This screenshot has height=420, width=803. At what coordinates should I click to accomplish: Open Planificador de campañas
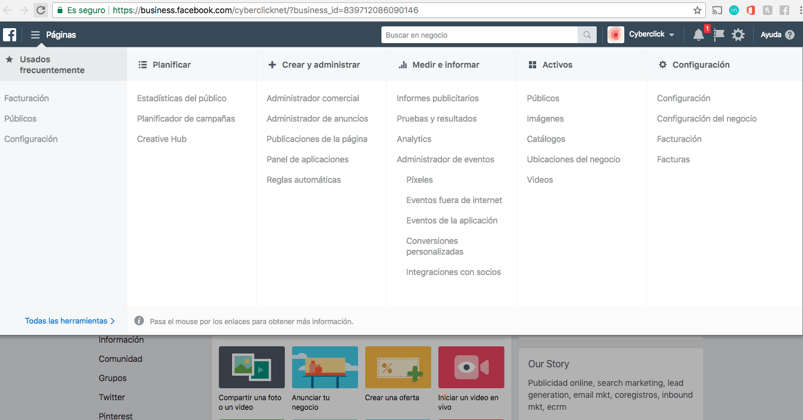point(186,118)
